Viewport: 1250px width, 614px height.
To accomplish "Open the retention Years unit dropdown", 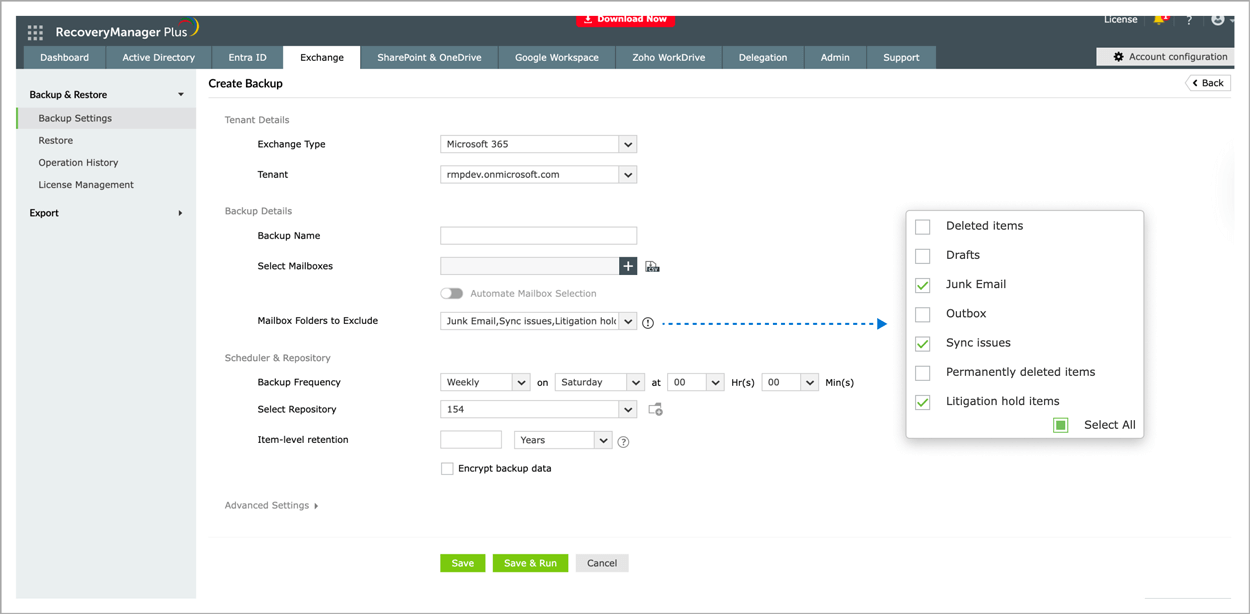I will point(563,440).
